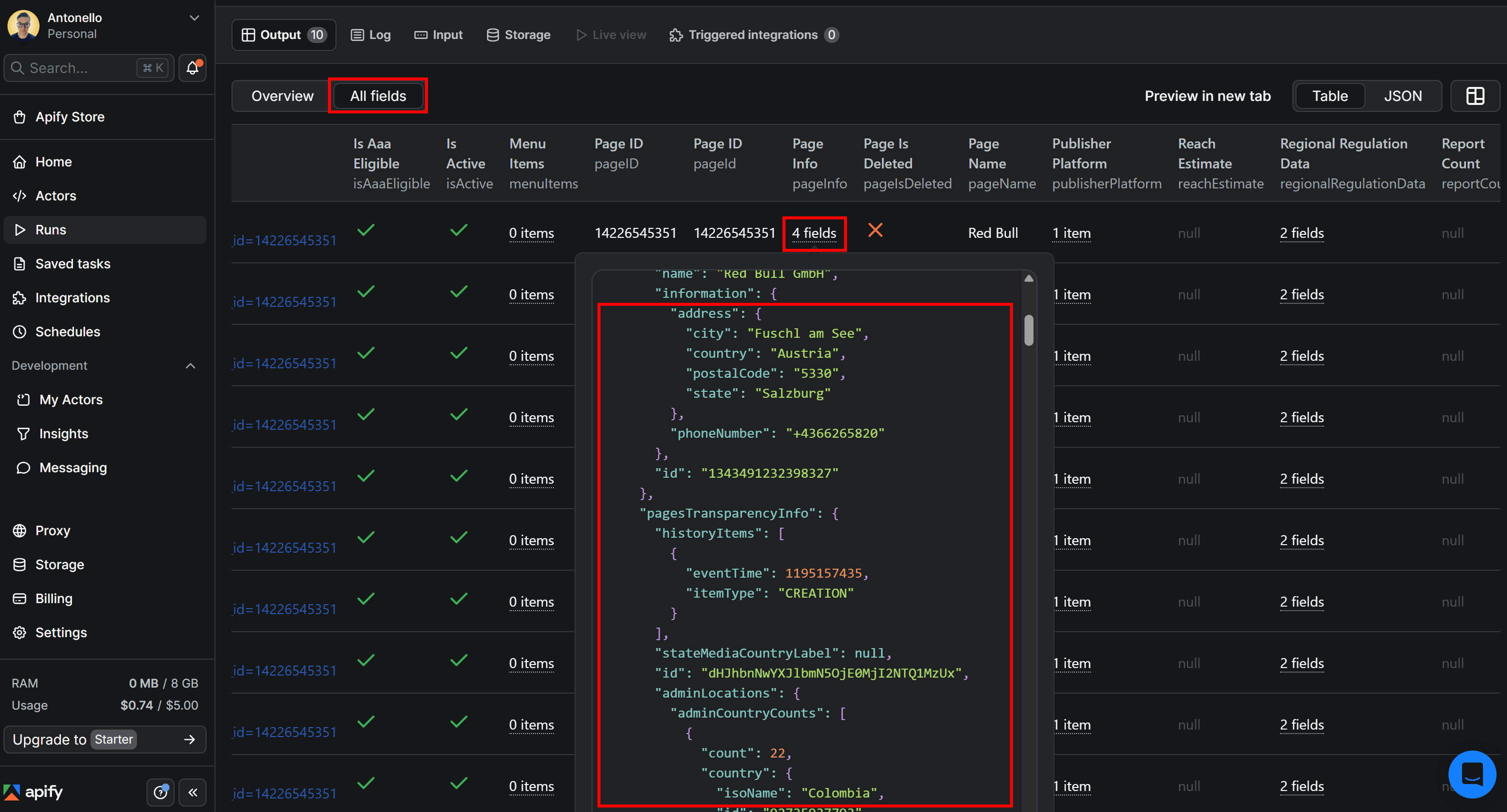The width and height of the screenshot is (1507, 812).
Task: Collapse the Development section
Action: point(190,365)
